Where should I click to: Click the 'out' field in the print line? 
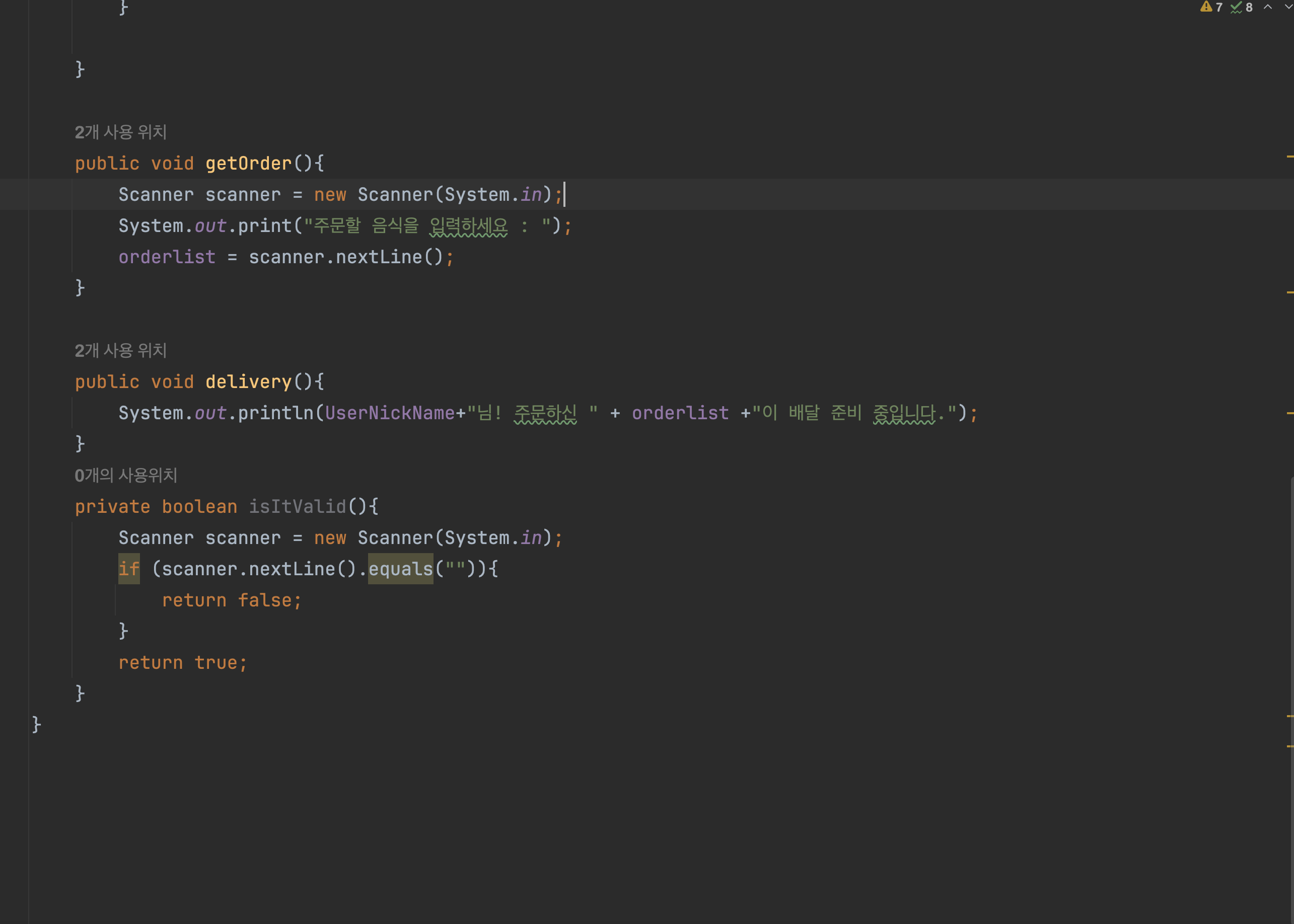click(x=210, y=226)
